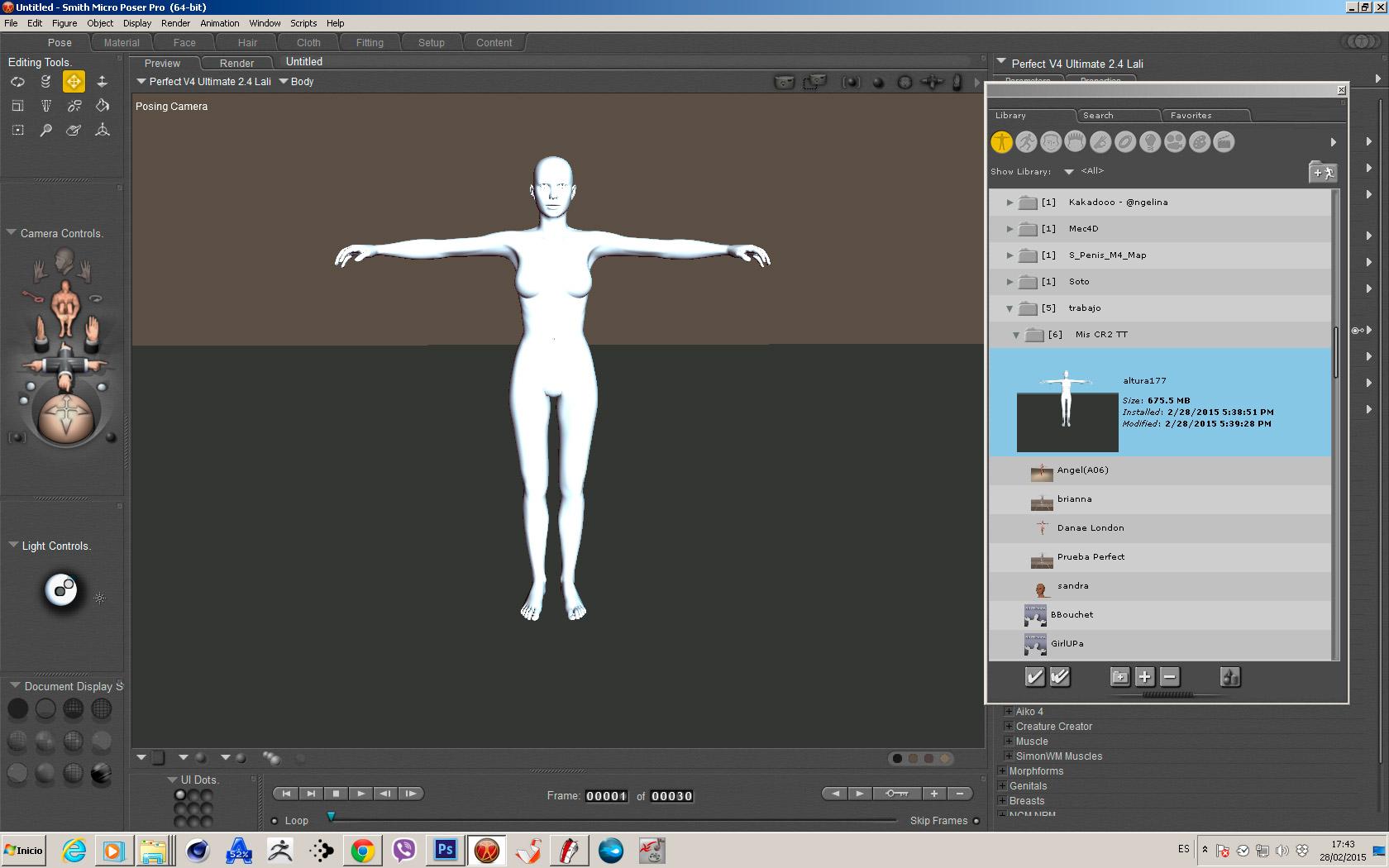
Task: Collapse the trabajo library folder
Action: pyautogui.click(x=1010, y=308)
